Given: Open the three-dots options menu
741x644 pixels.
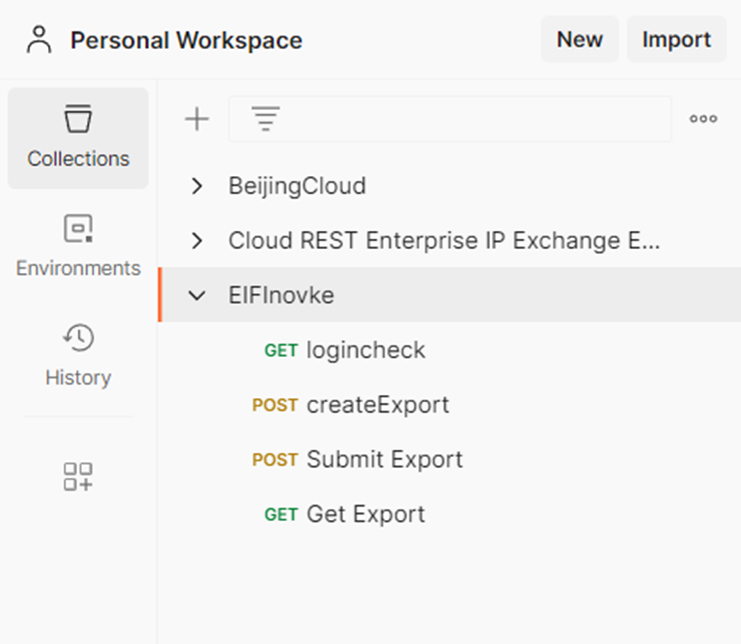Looking at the screenshot, I should [x=703, y=119].
